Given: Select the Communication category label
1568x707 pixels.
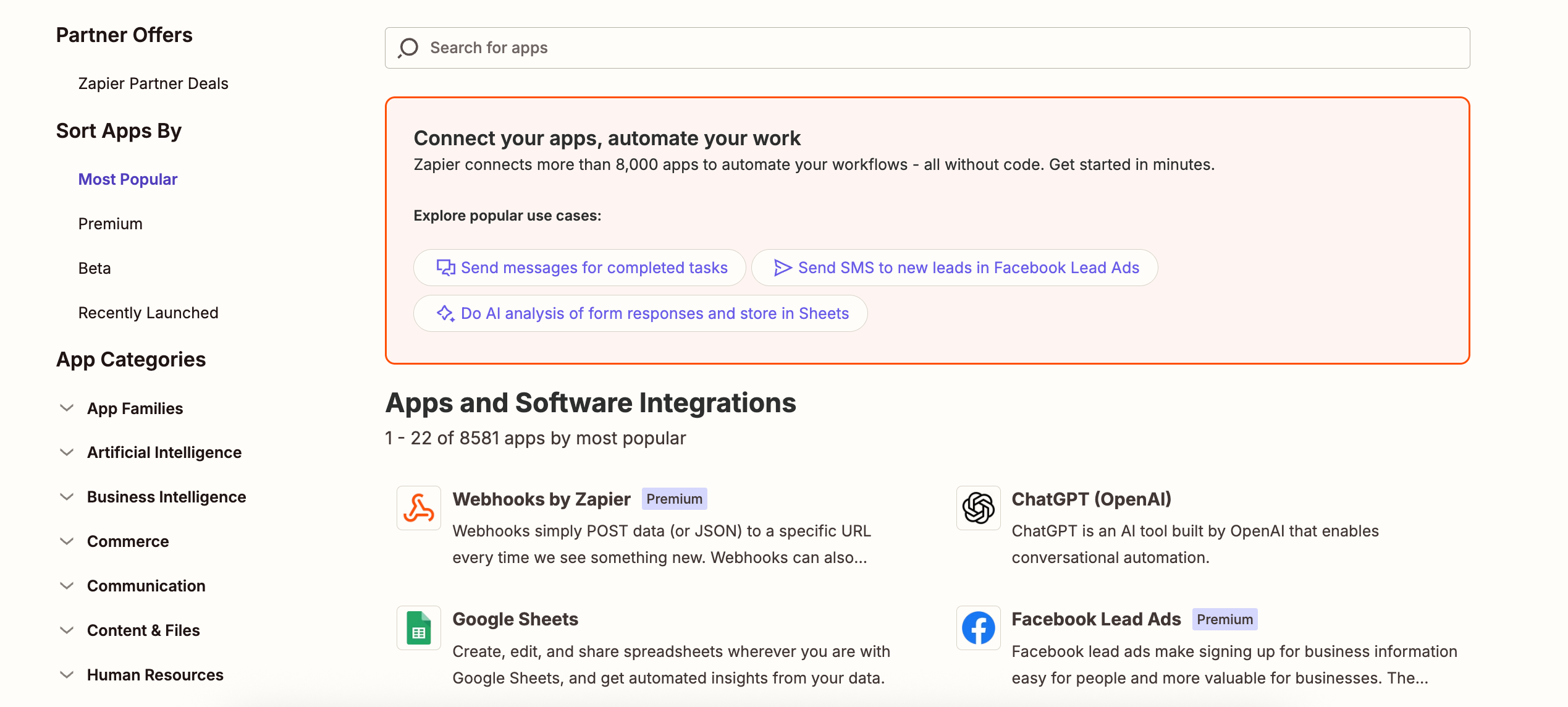Looking at the screenshot, I should pyautogui.click(x=146, y=586).
